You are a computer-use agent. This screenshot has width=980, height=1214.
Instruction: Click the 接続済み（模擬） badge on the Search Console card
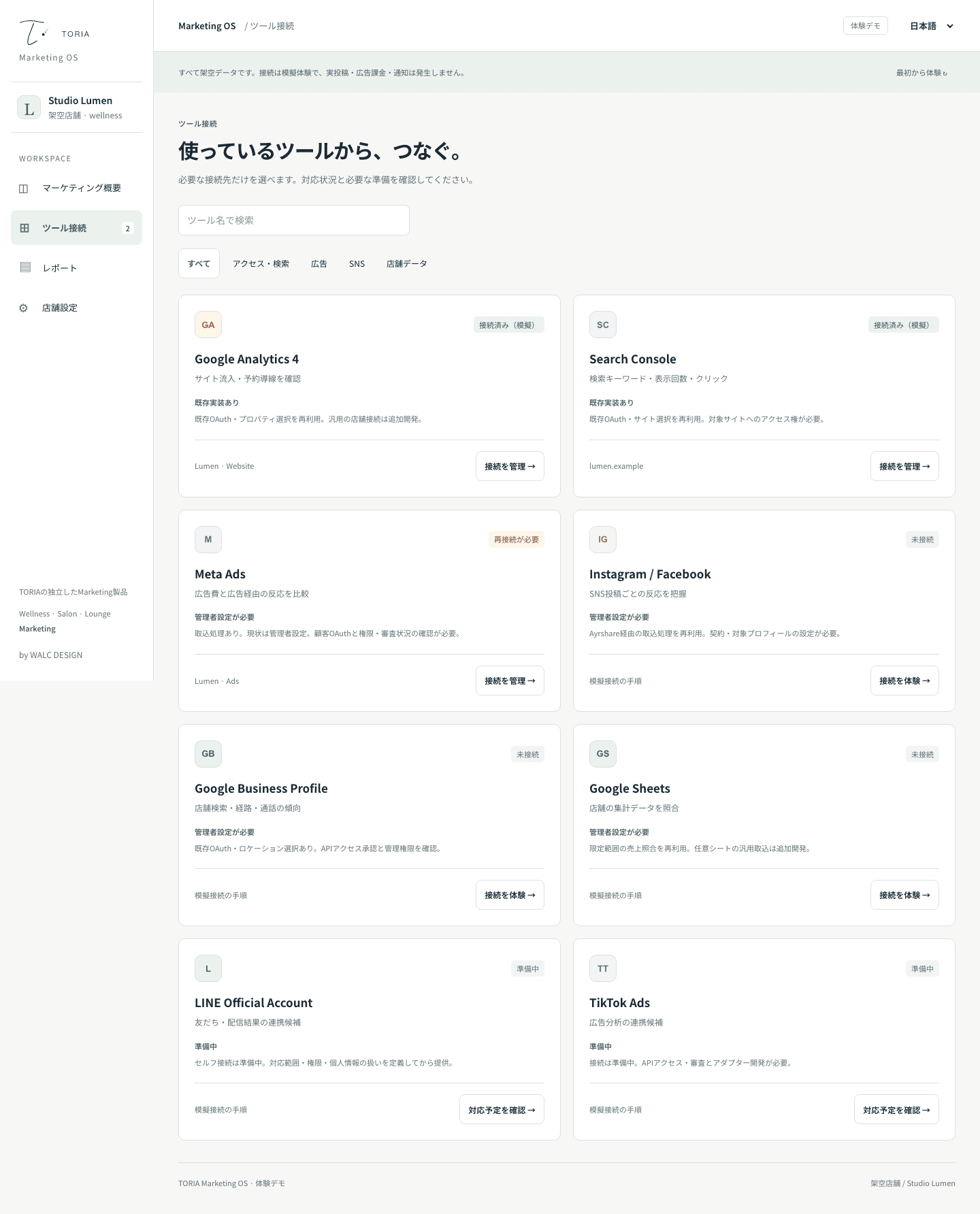(x=903, y=325)
